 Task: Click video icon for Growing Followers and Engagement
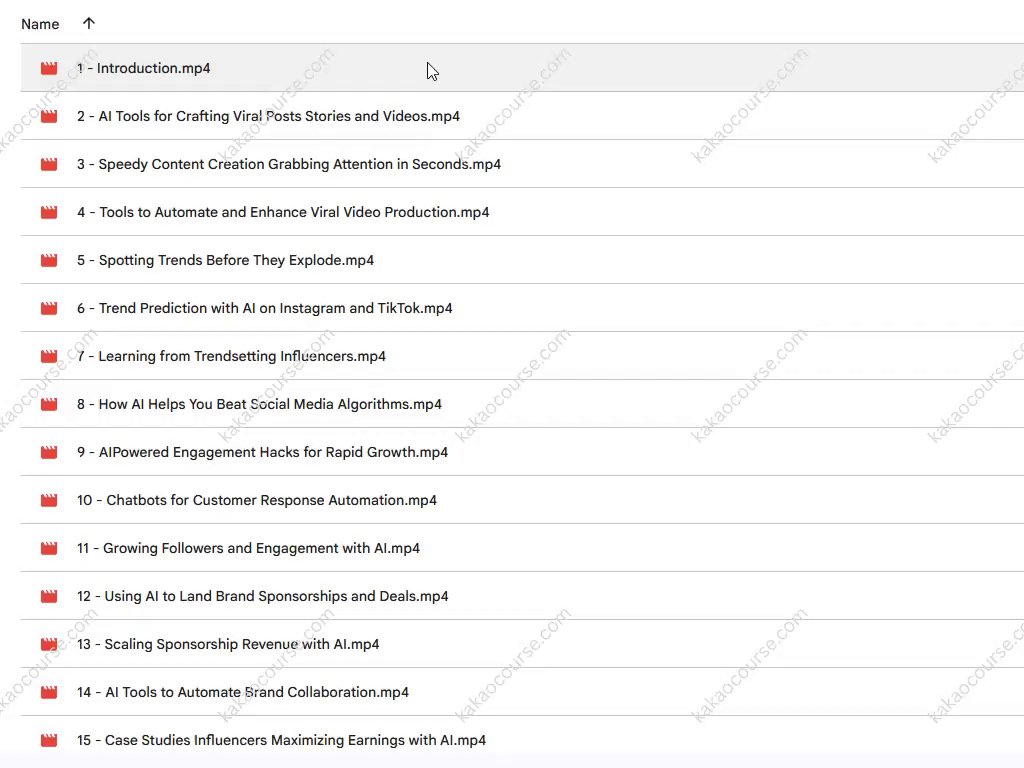[49, 549]
